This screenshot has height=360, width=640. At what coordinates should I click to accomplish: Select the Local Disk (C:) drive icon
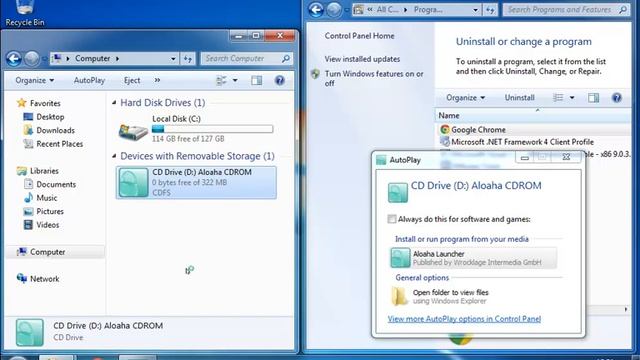(133, 131)
